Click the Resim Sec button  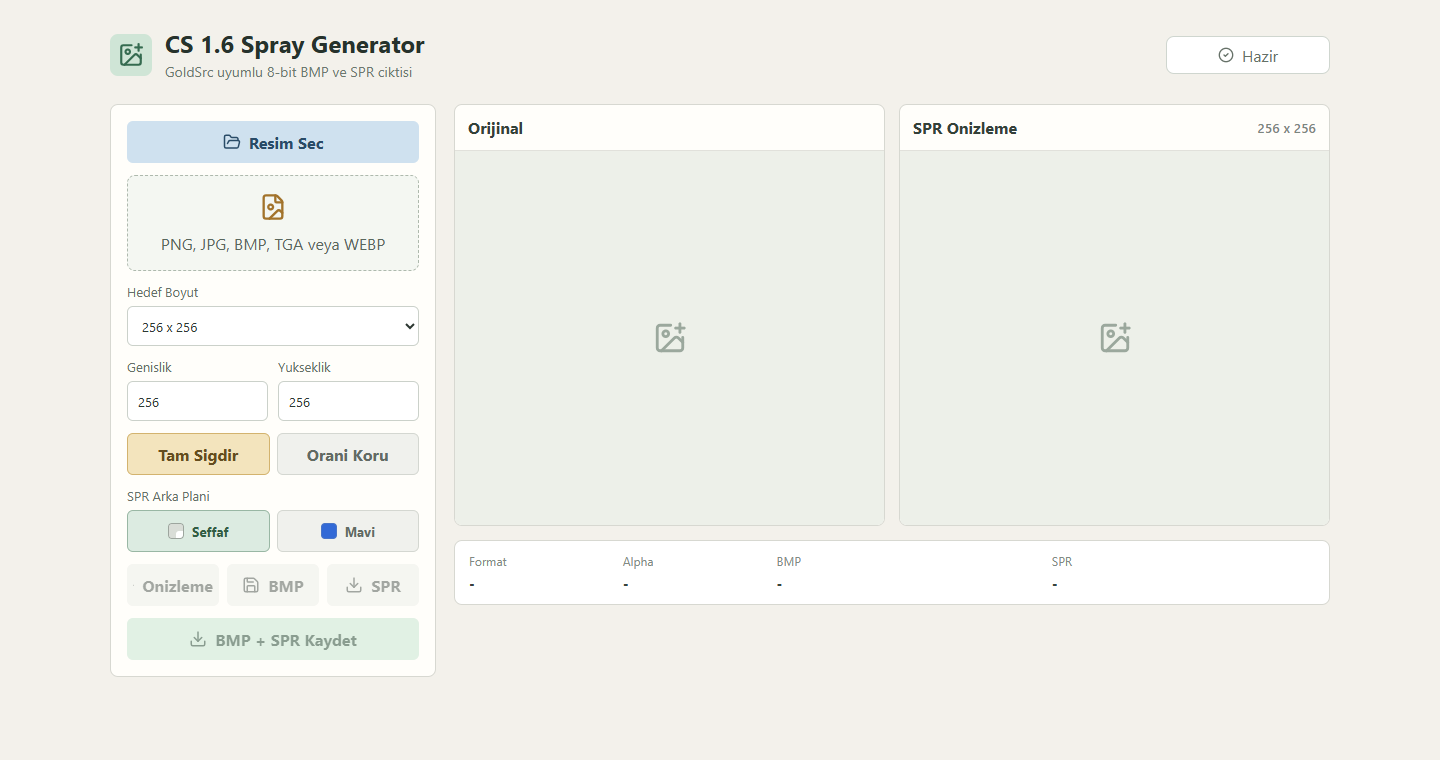point(273,142)
